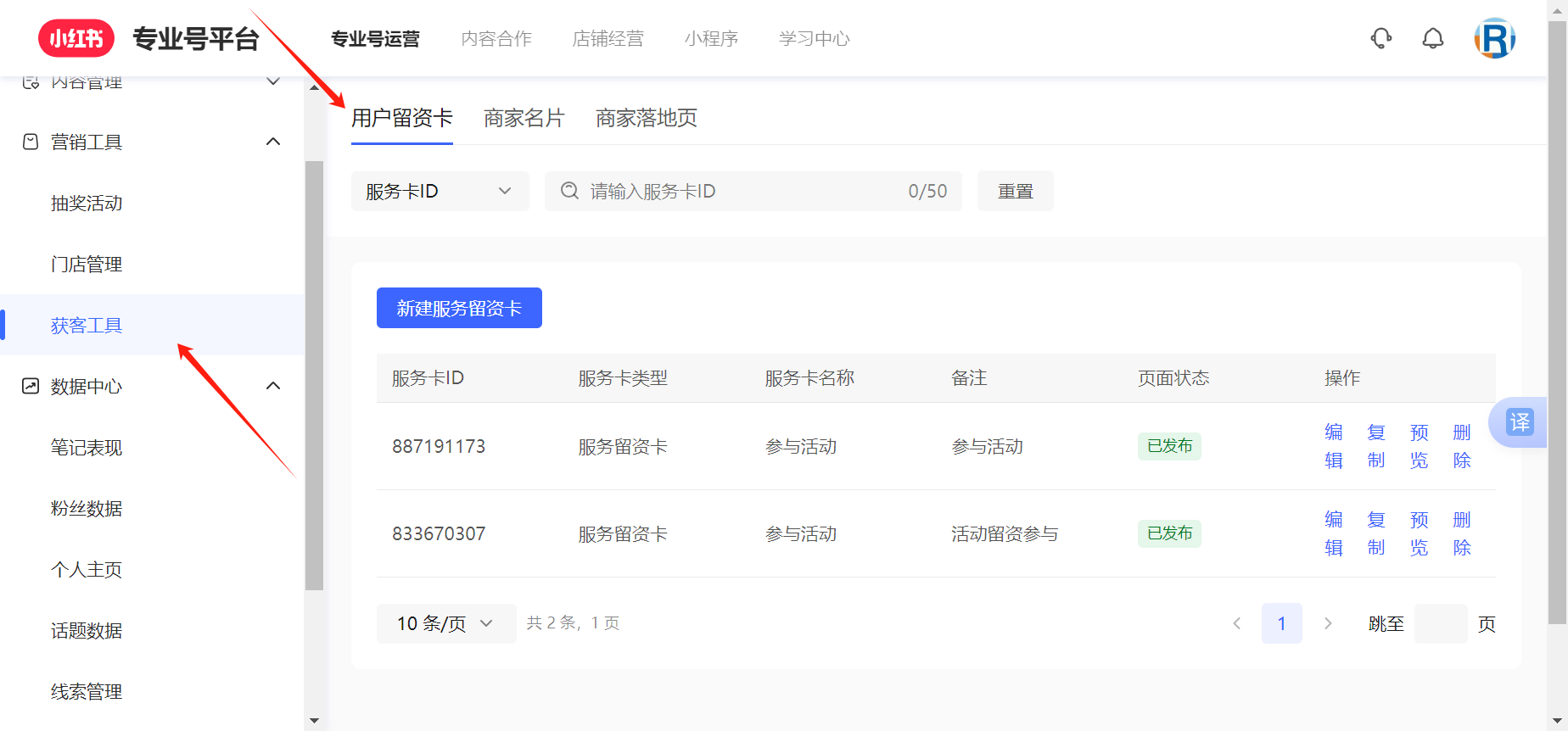The image size is (1568, 731).
Task: Select 粉丝数据 in the sidebar
Action: click(87, 508)
